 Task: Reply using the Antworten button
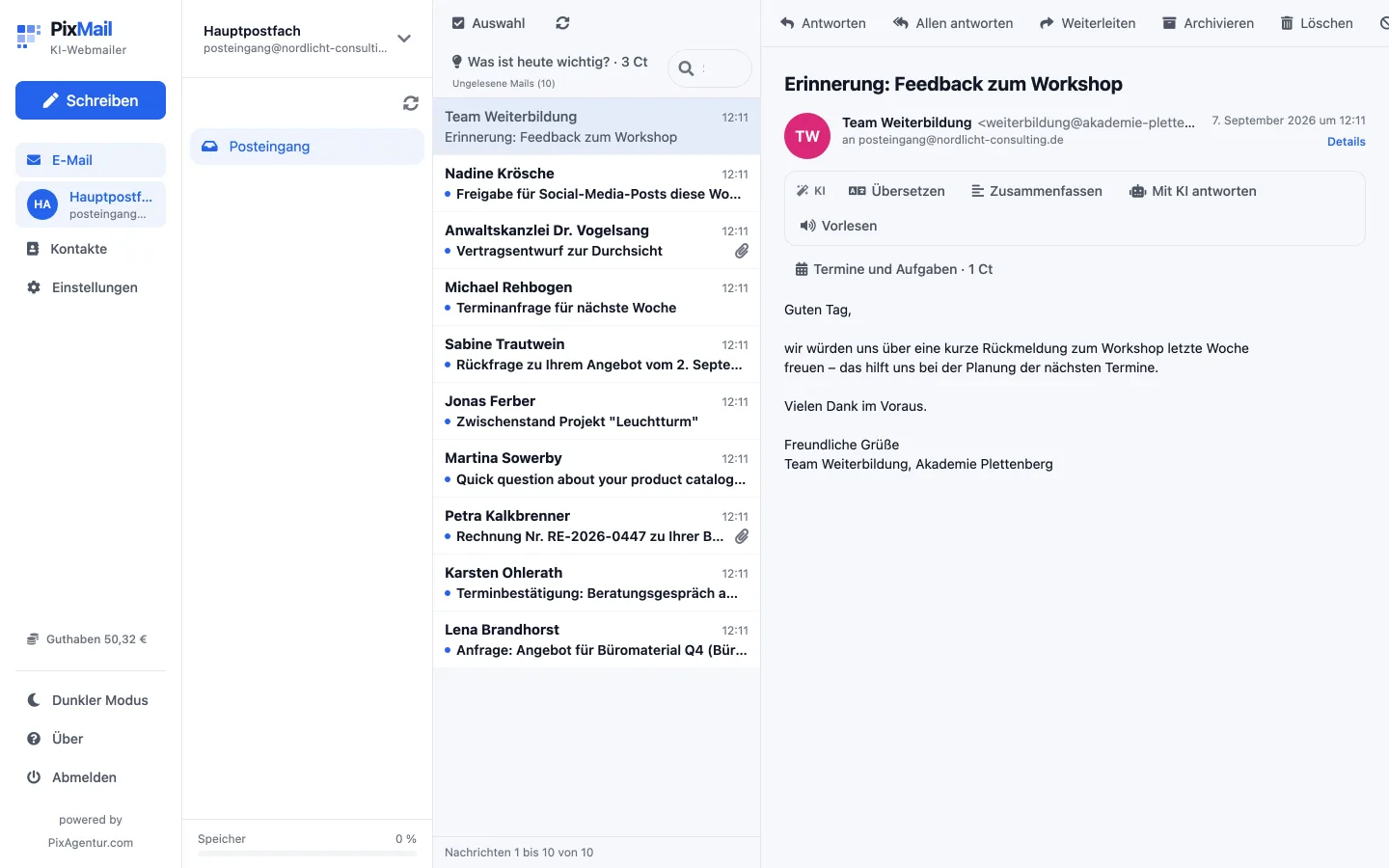[x=823, y=23]
